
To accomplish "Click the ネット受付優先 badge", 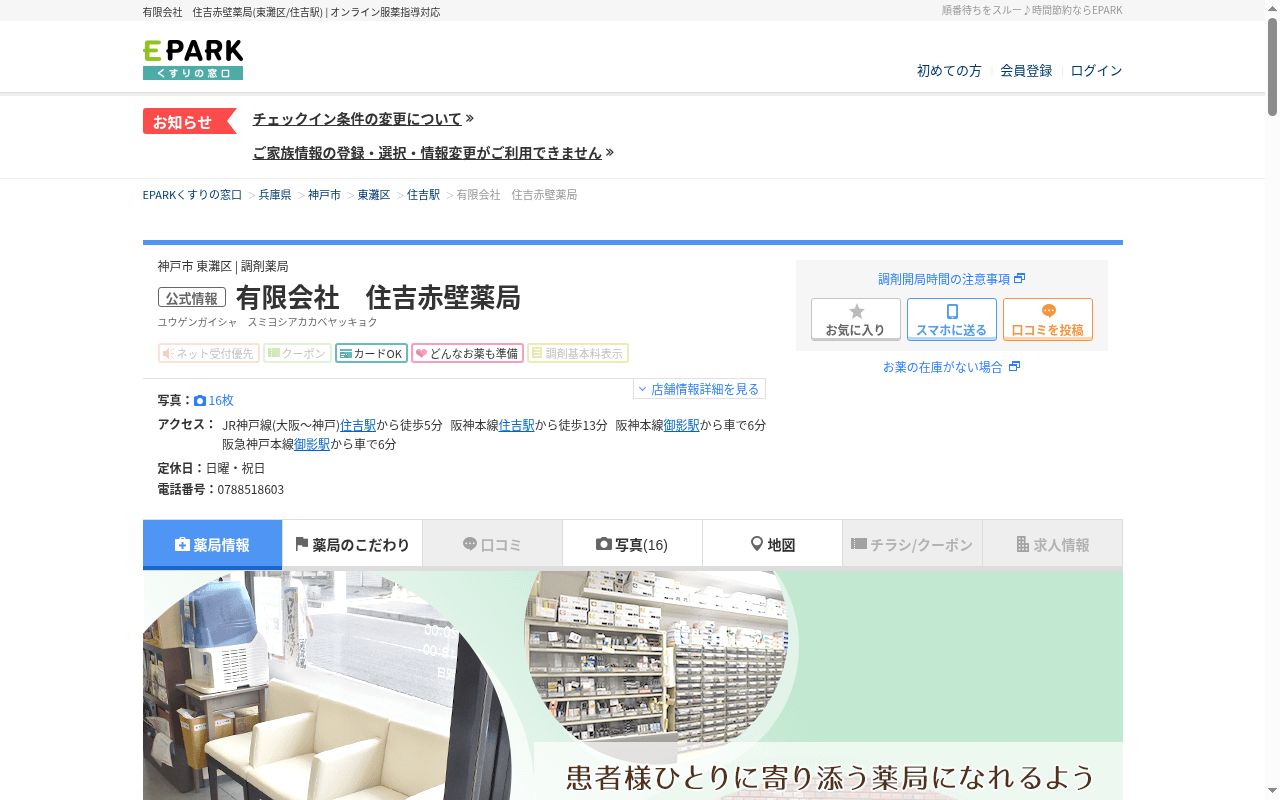I will pos(209,353).
